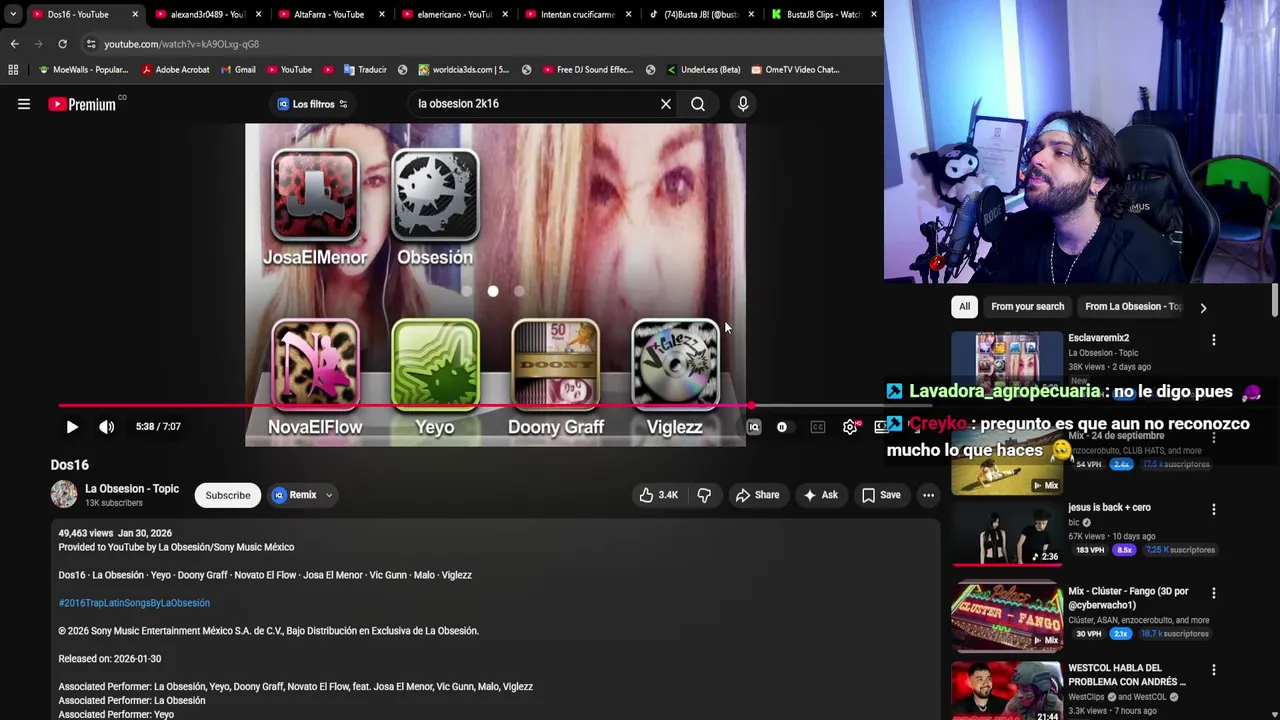The image size is (1280, 720).
Task: Click the Remix button
Action: 295,495
